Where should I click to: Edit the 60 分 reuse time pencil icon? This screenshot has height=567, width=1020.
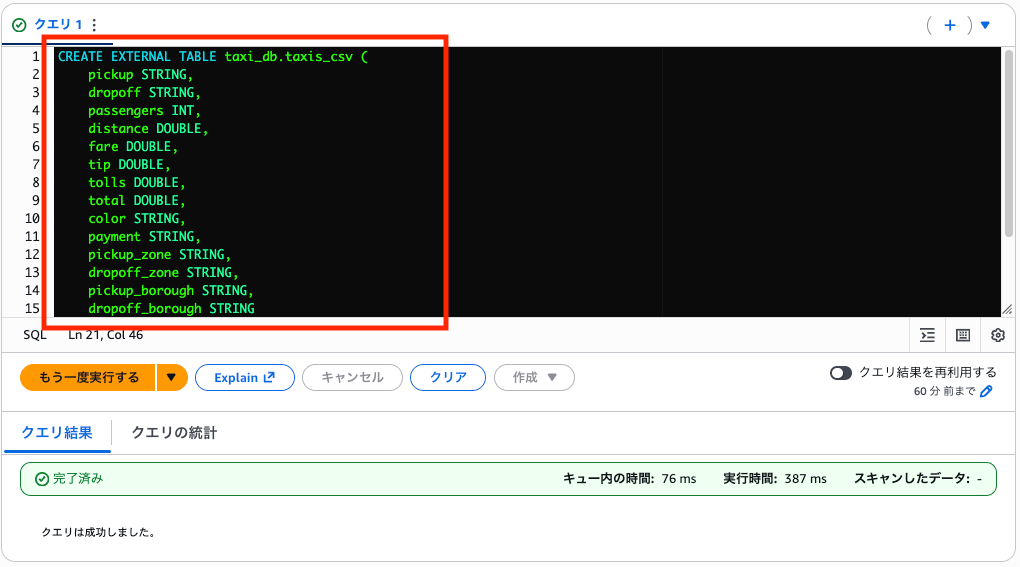[x=986, y=391]
